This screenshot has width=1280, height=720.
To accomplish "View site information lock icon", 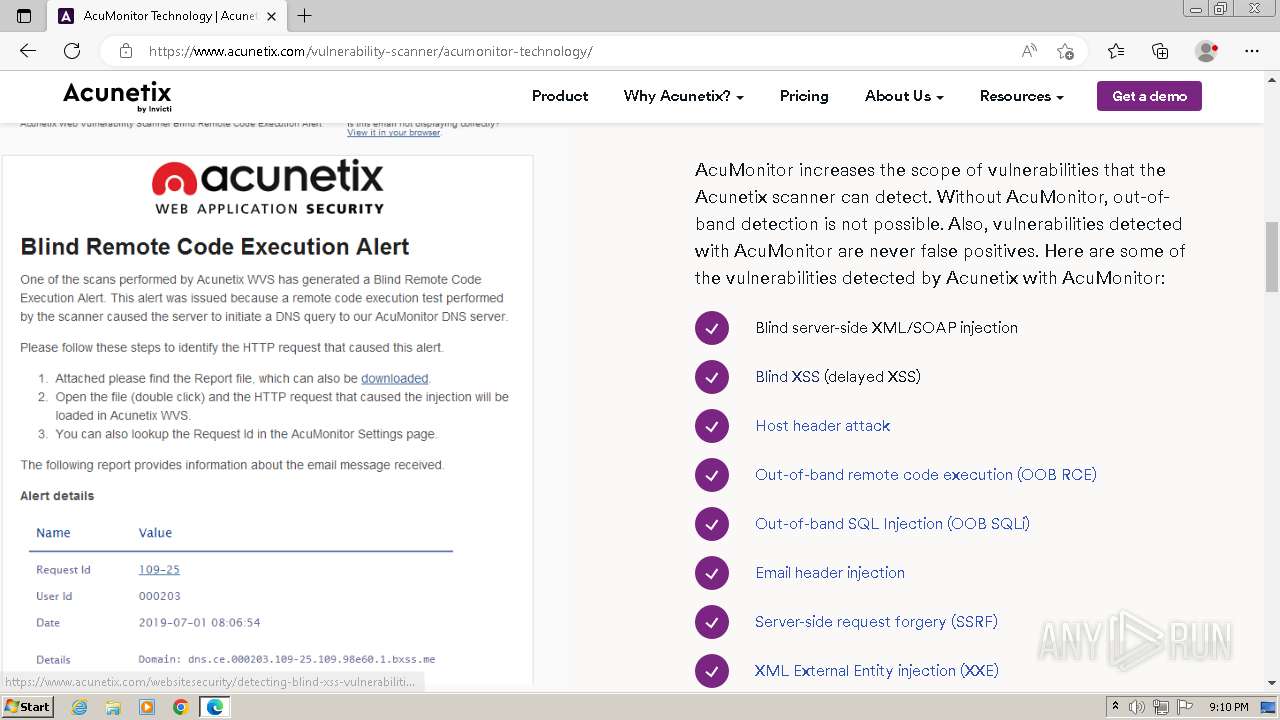I will [126, 51].
